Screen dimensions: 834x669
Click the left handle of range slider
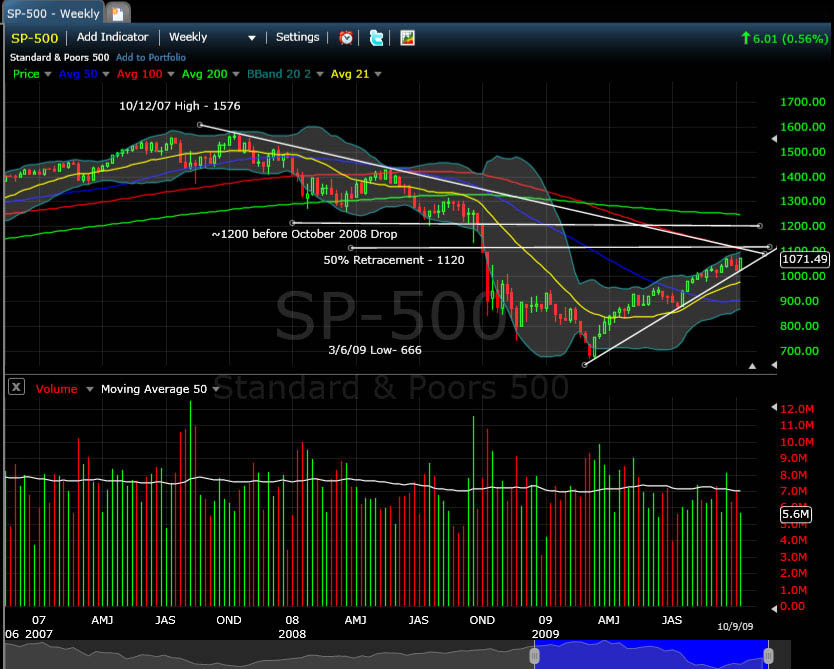(534, 656)
